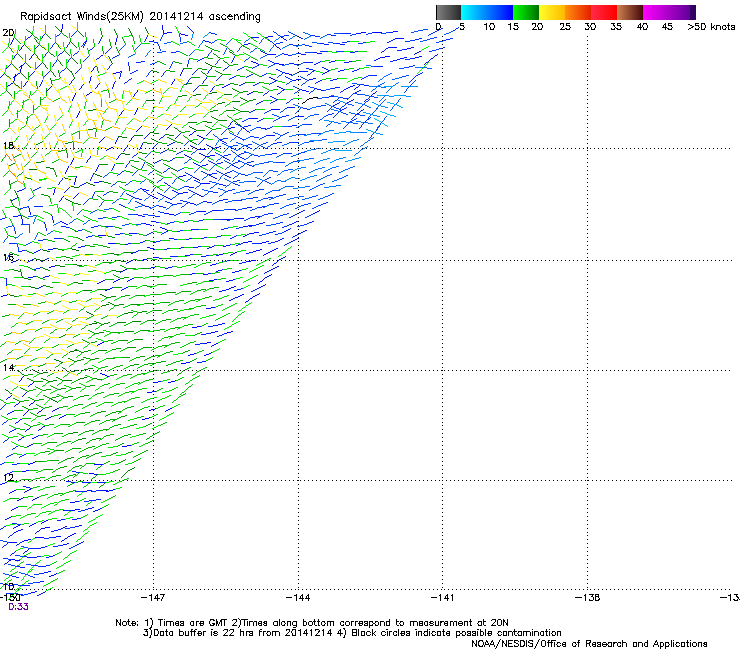Click the green 15-20 knots color segment
The image size is (740, 650).
[x=526, y=12]
